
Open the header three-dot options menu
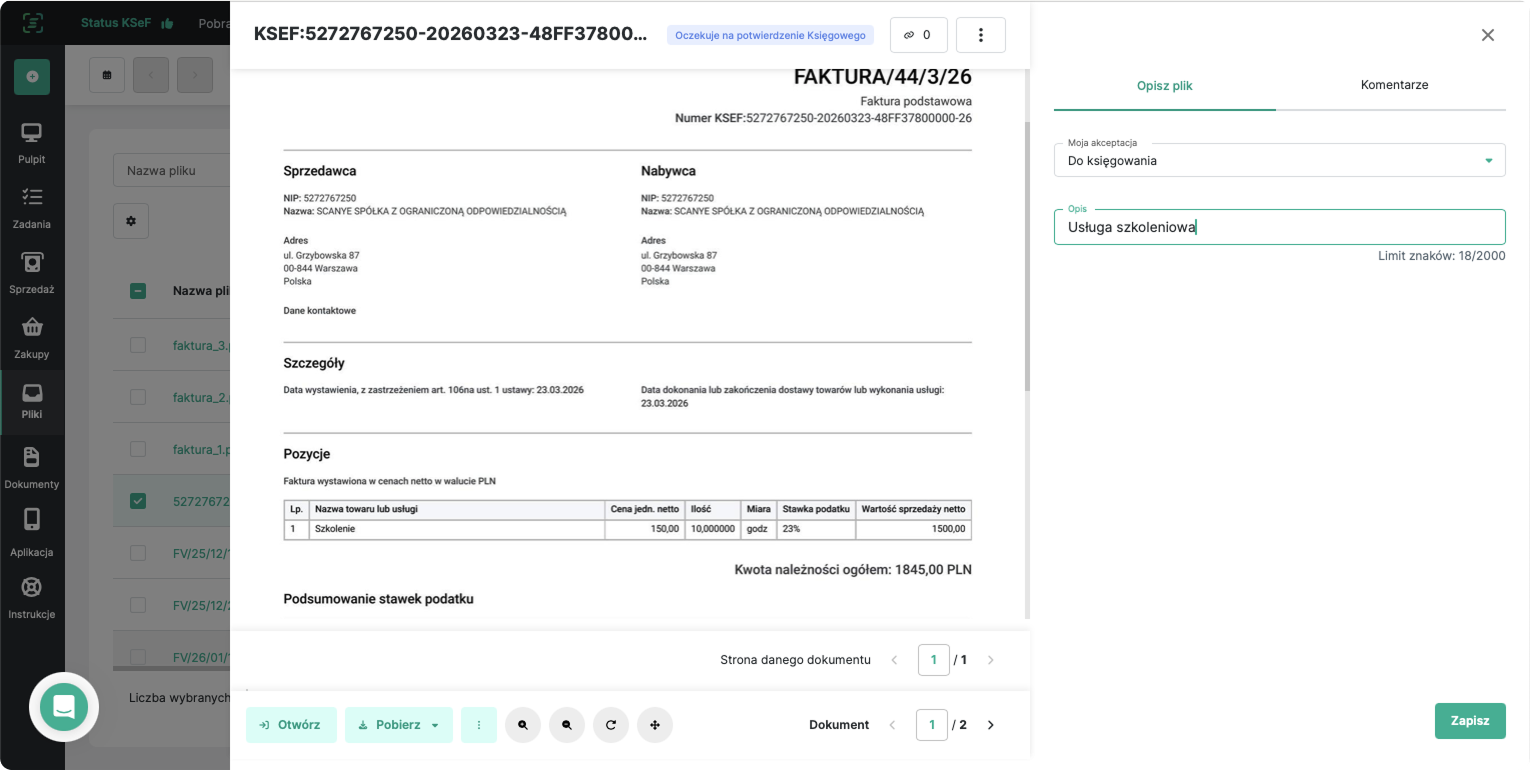click(x=981, y=35)
